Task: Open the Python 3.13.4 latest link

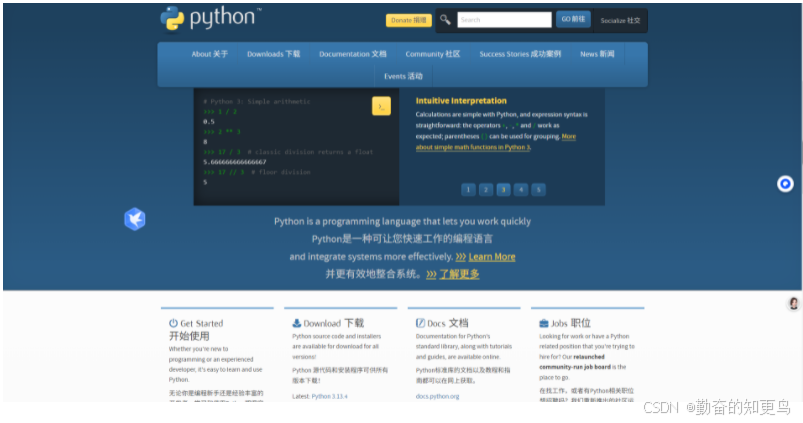Action: [329, 396]
